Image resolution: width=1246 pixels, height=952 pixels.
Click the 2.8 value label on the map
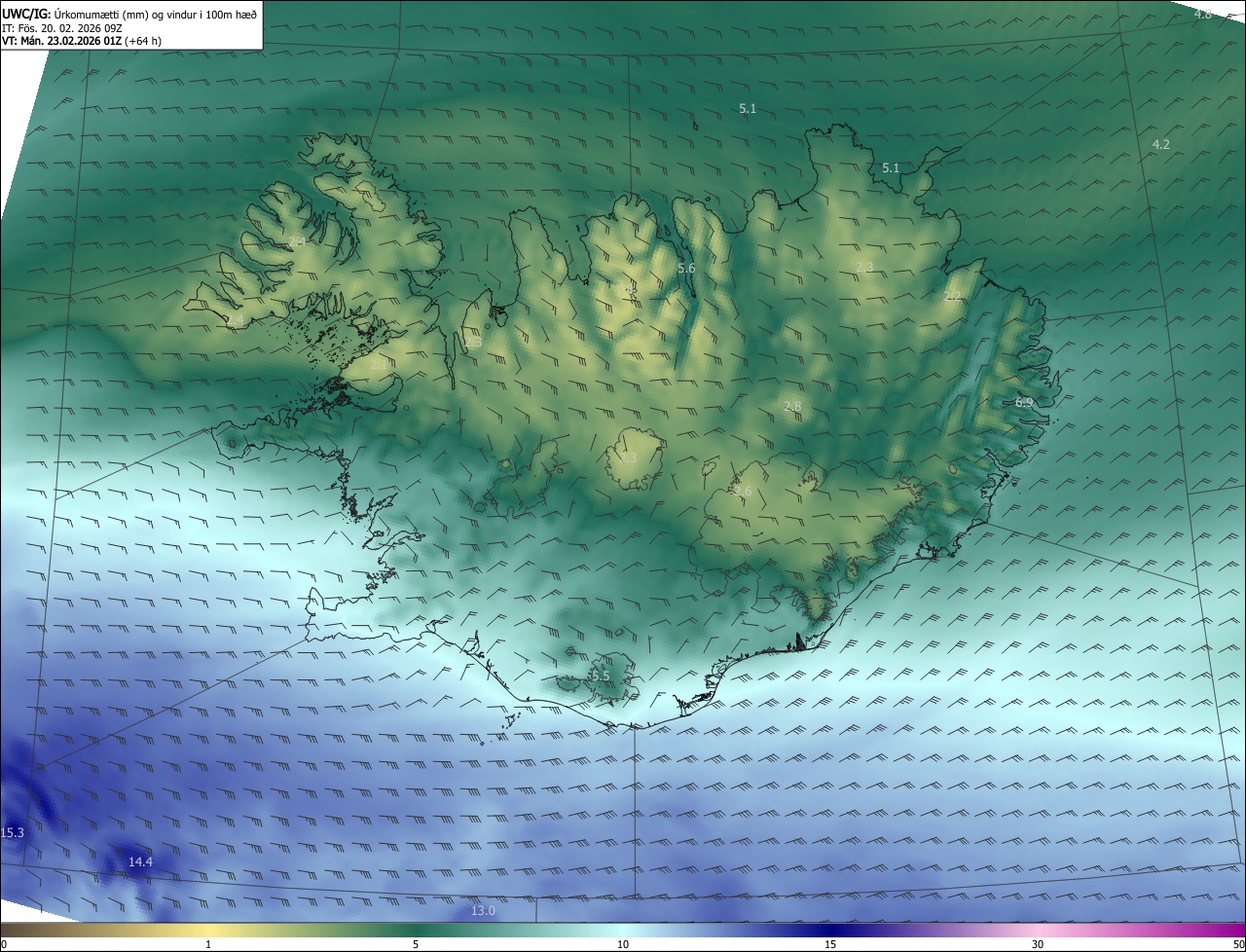792,406
